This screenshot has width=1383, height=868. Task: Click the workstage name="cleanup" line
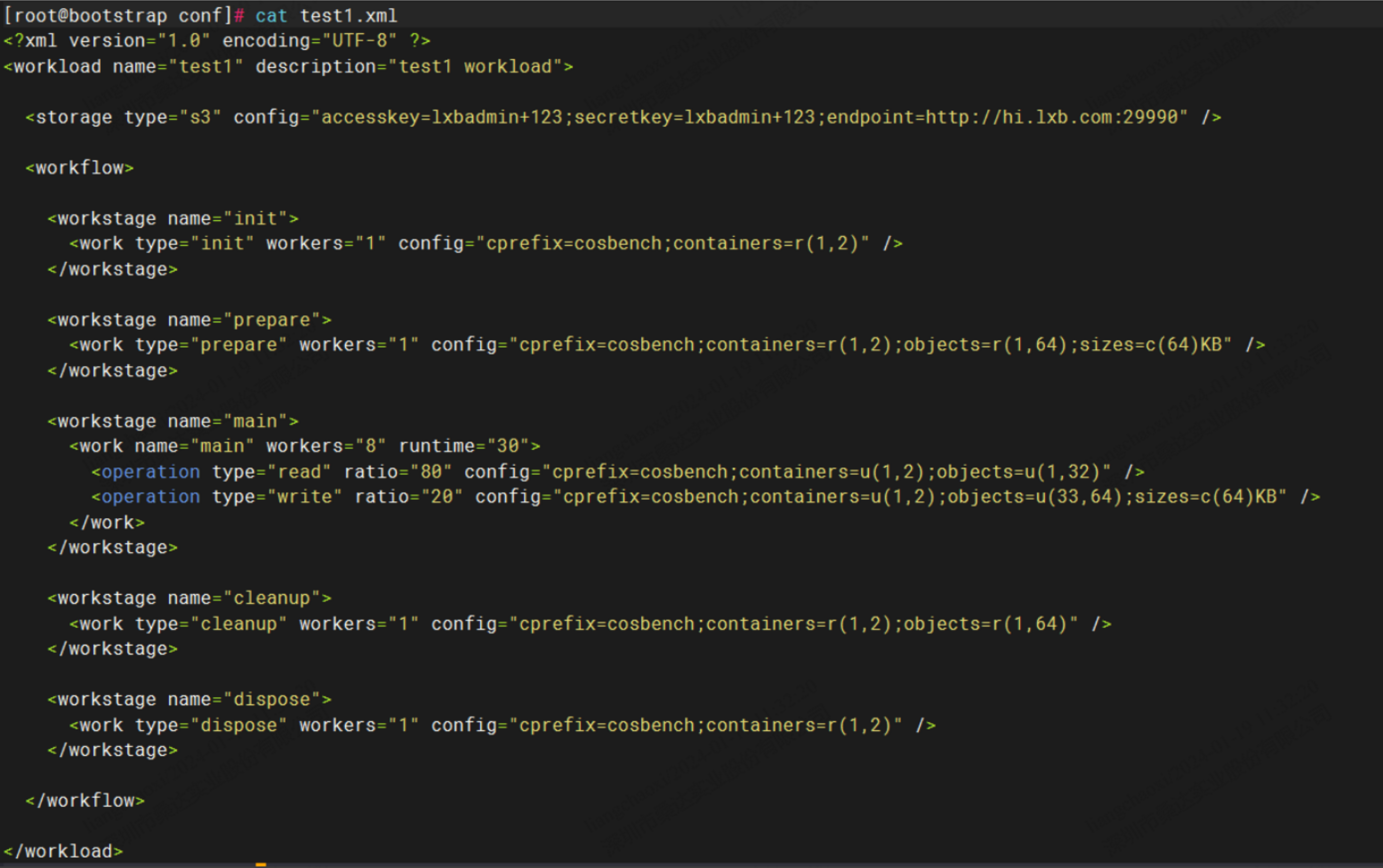(x=190, y=598)
